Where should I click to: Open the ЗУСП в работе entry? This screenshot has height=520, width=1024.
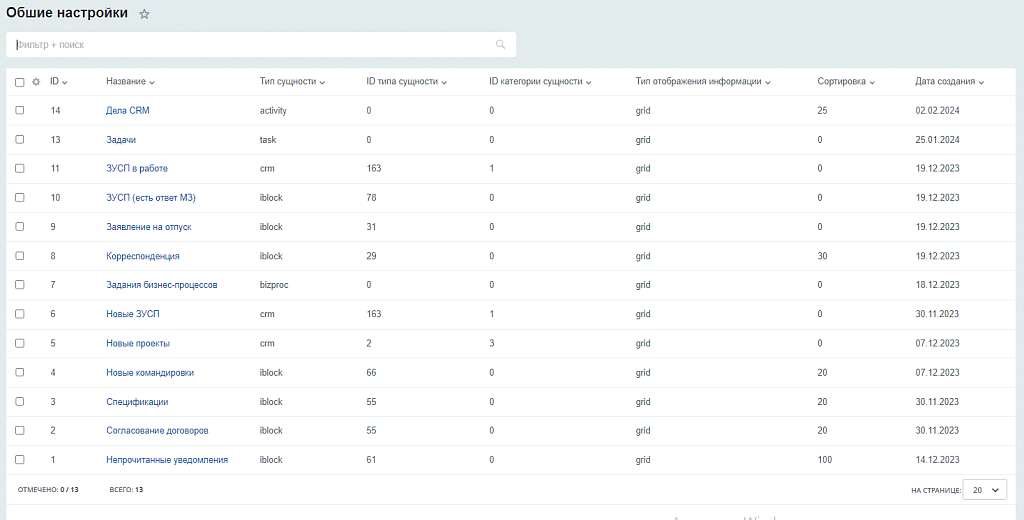click(137, 169)
